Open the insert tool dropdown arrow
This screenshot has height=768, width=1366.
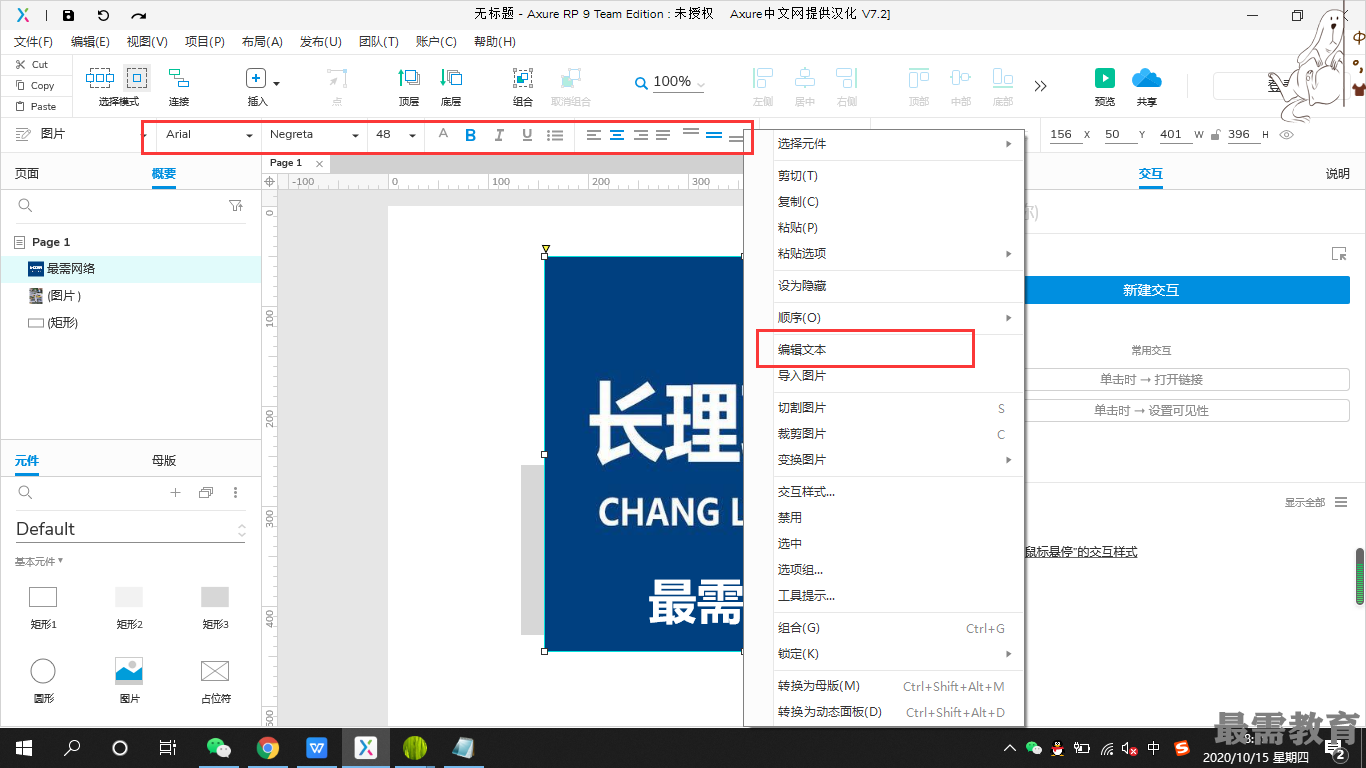pos(277,84)
